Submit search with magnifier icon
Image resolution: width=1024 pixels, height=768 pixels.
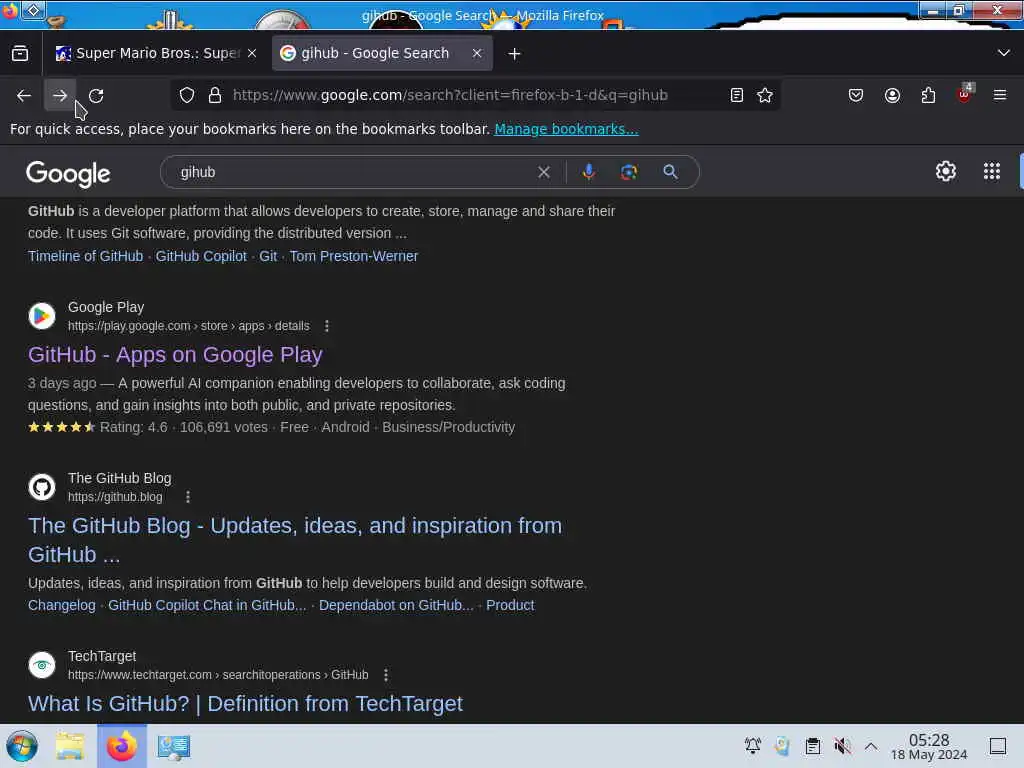point(670,172)
